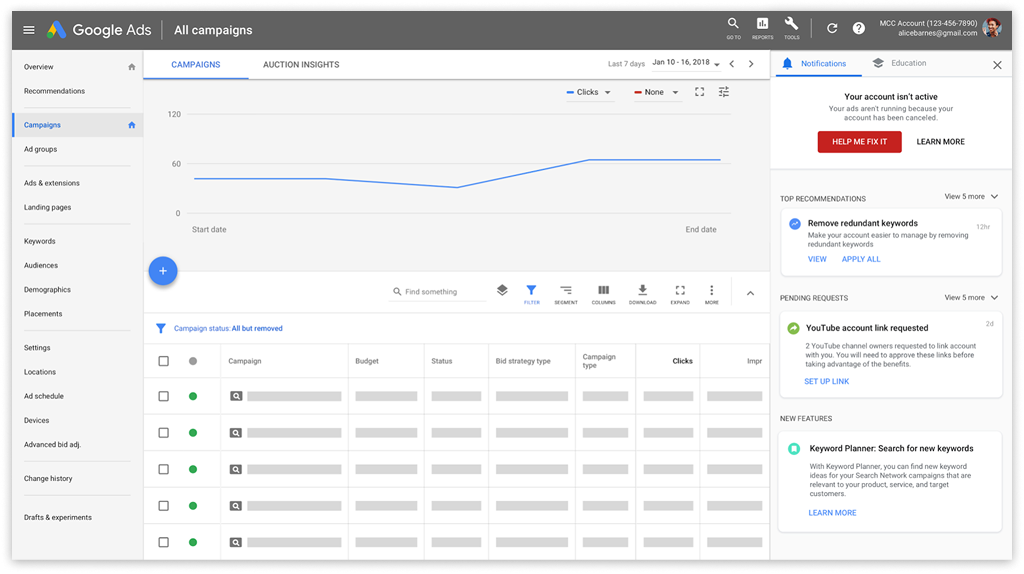This screenshot has height=574, width=1024.
Task: Click the refresh icon in header
Action: coord(831,28)
